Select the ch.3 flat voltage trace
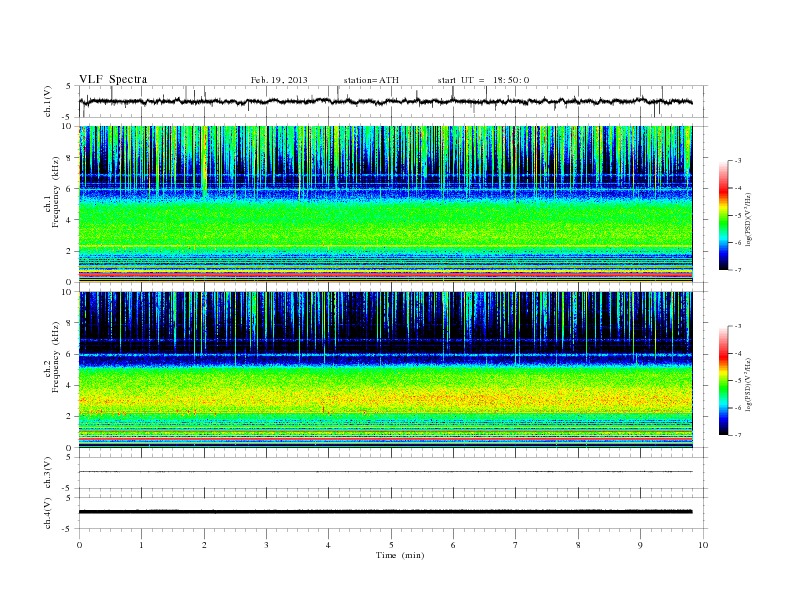The height and width of the screenshot is (612, 792). [385, 472]
